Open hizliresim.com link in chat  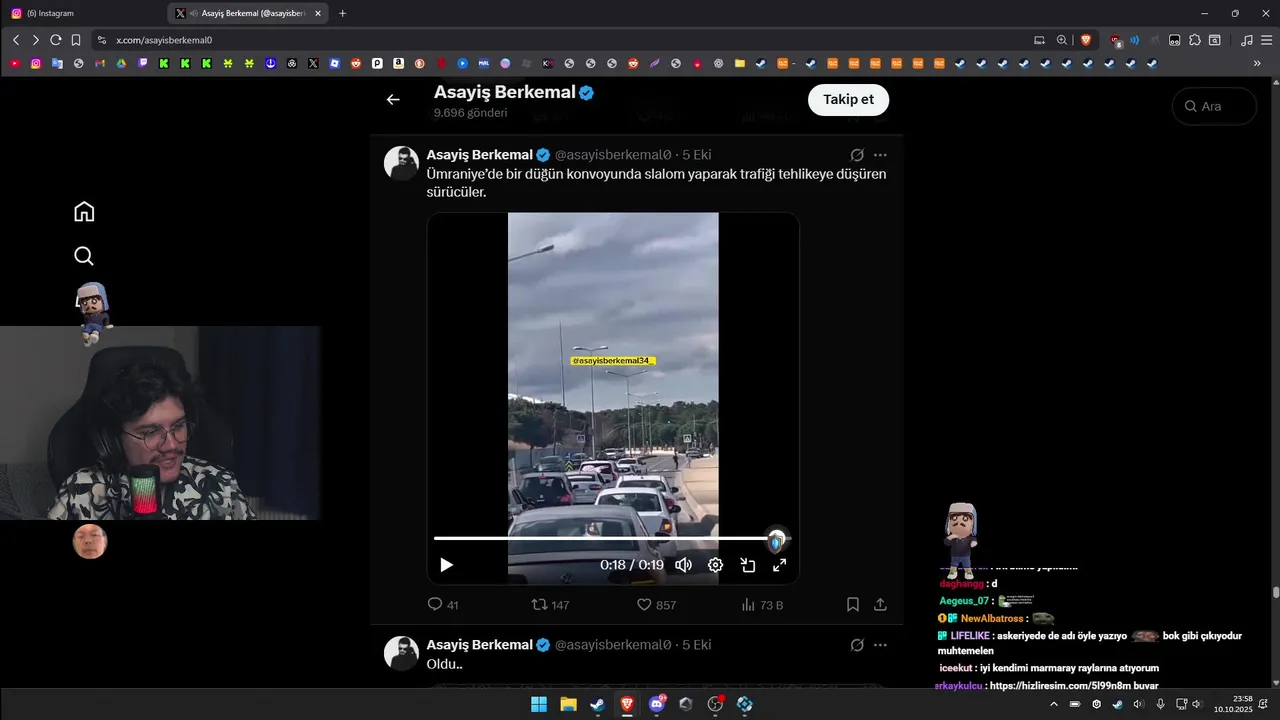click(x=1058, y=686)
